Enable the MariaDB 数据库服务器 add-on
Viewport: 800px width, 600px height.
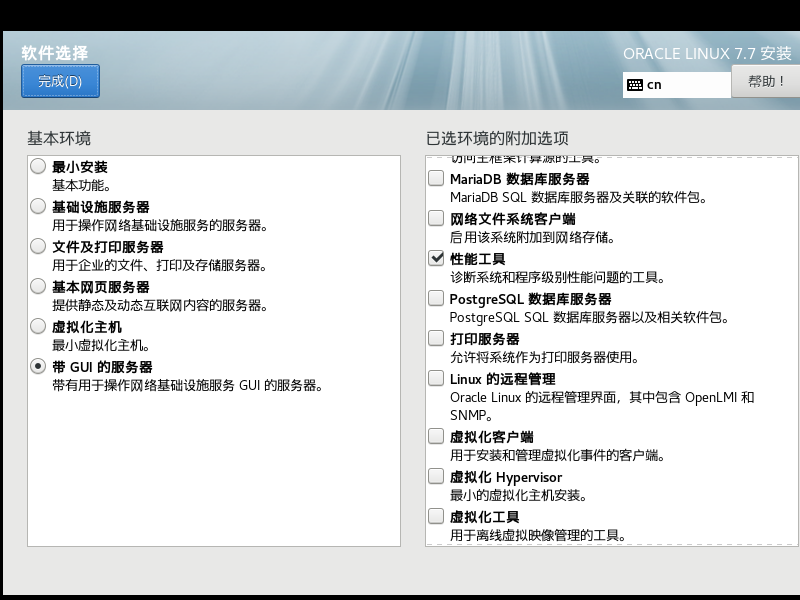point(436,178)
